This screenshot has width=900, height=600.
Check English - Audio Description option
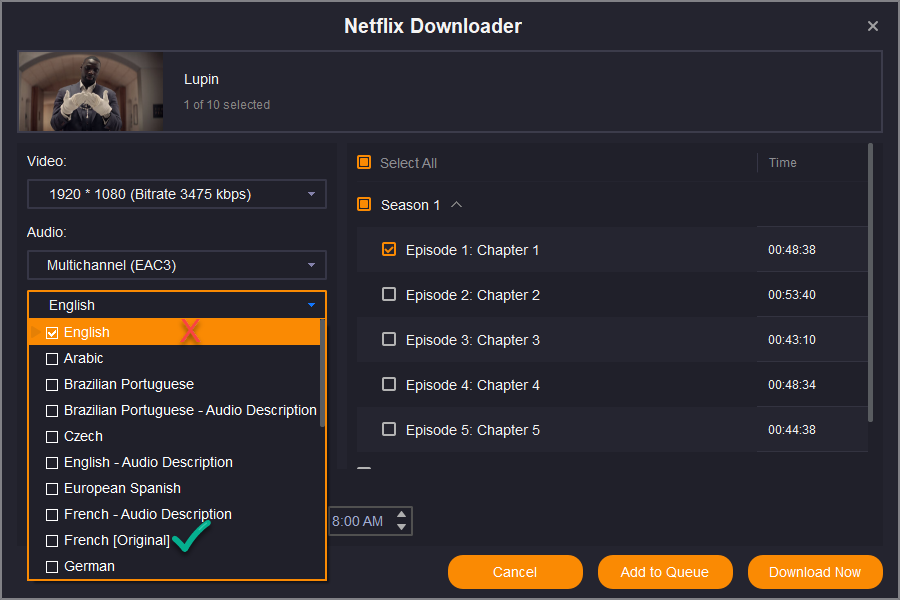[x=52, y=463]
